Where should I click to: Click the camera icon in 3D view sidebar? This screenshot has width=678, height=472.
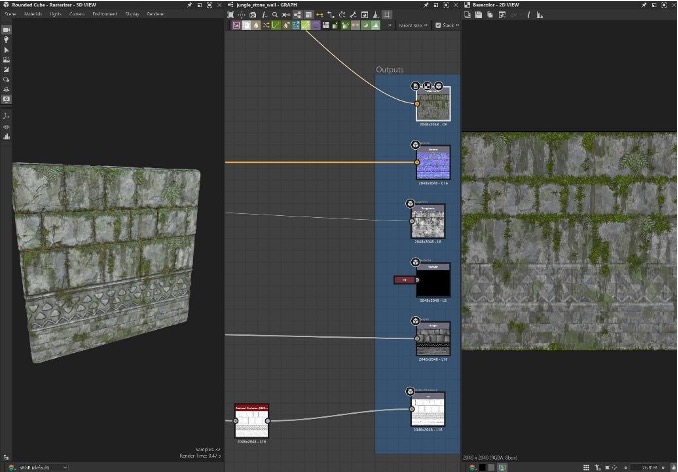click(x=6, y=30)
